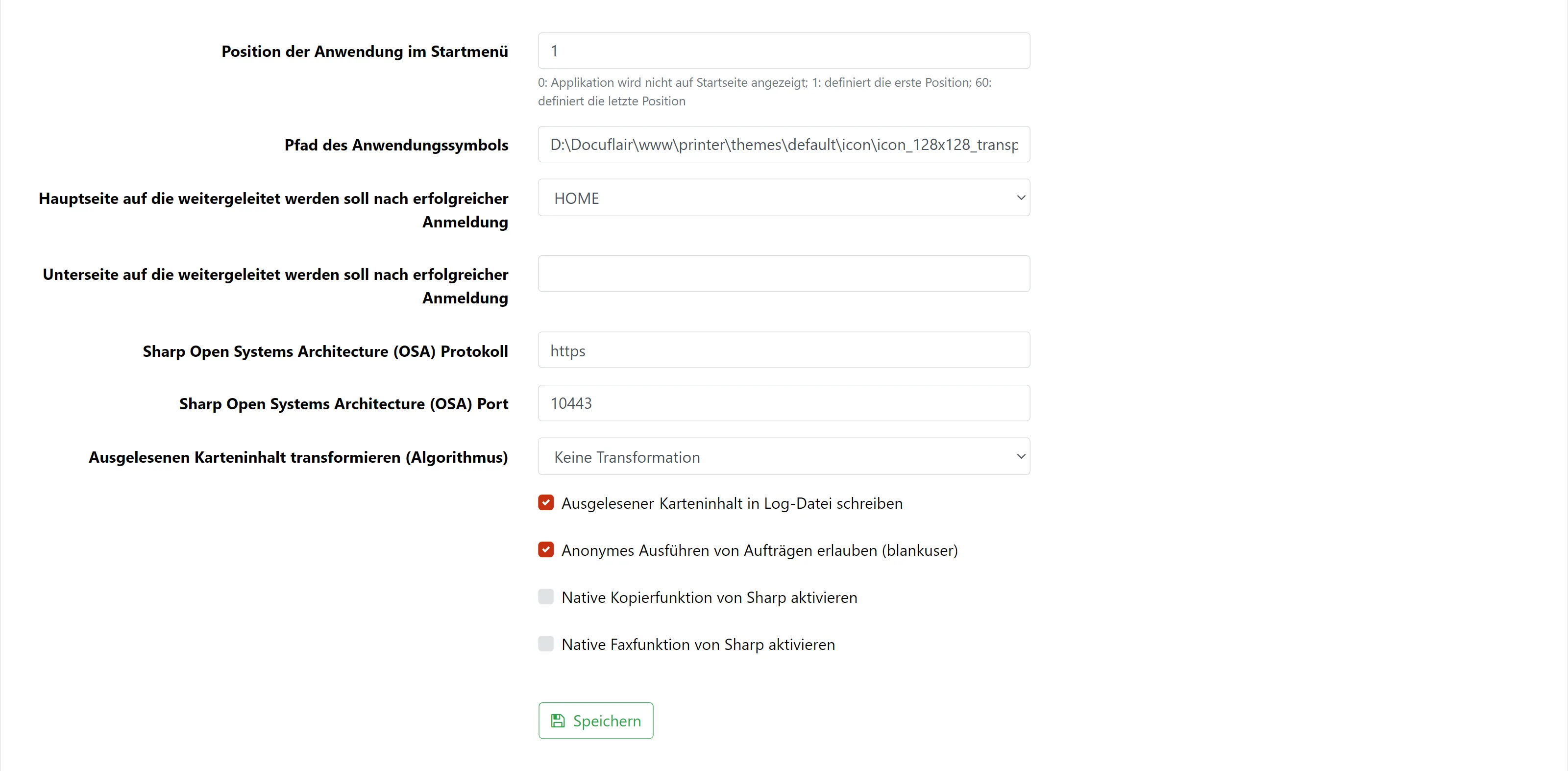Enable Native Kopierfunktion von Sharp

546,597
